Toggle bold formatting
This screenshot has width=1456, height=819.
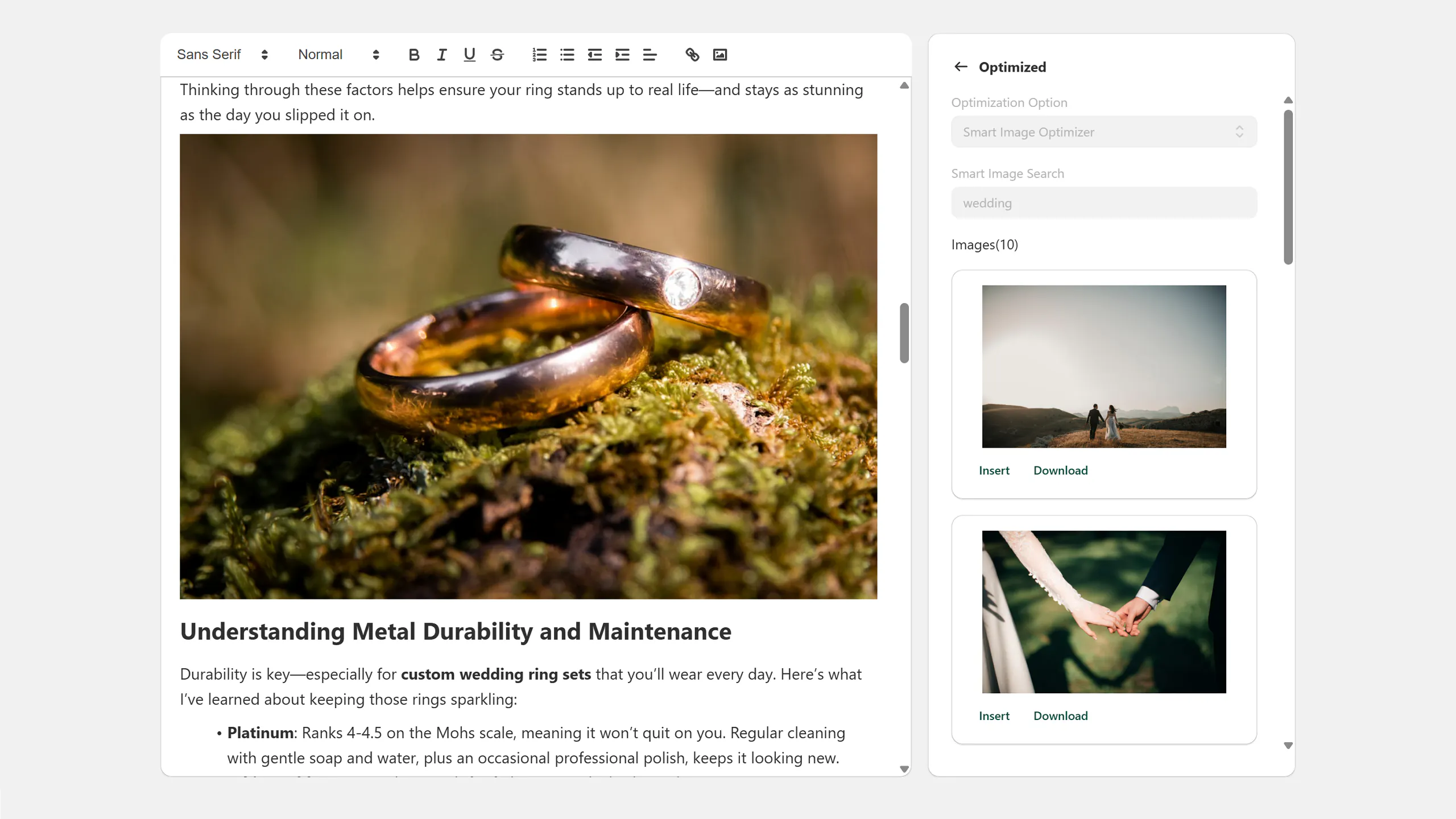point(414,55)
